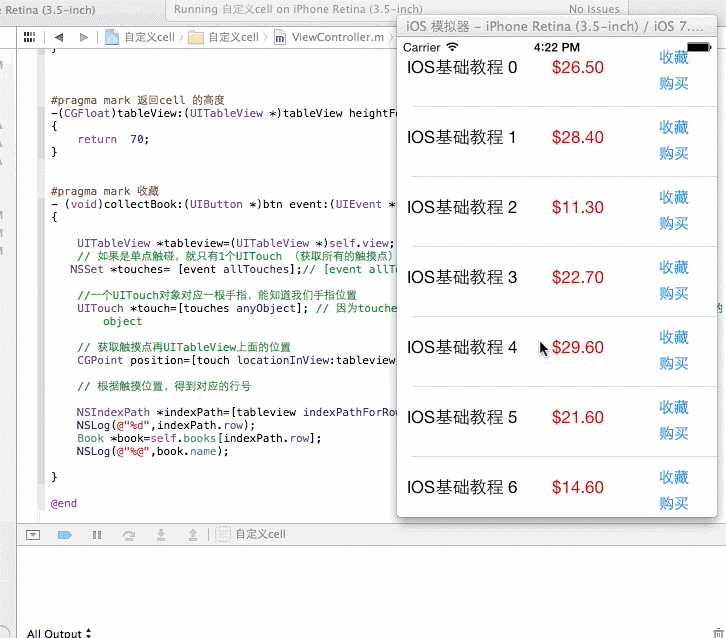Click price $26.50
726x638 pixels.
point(577,68)
